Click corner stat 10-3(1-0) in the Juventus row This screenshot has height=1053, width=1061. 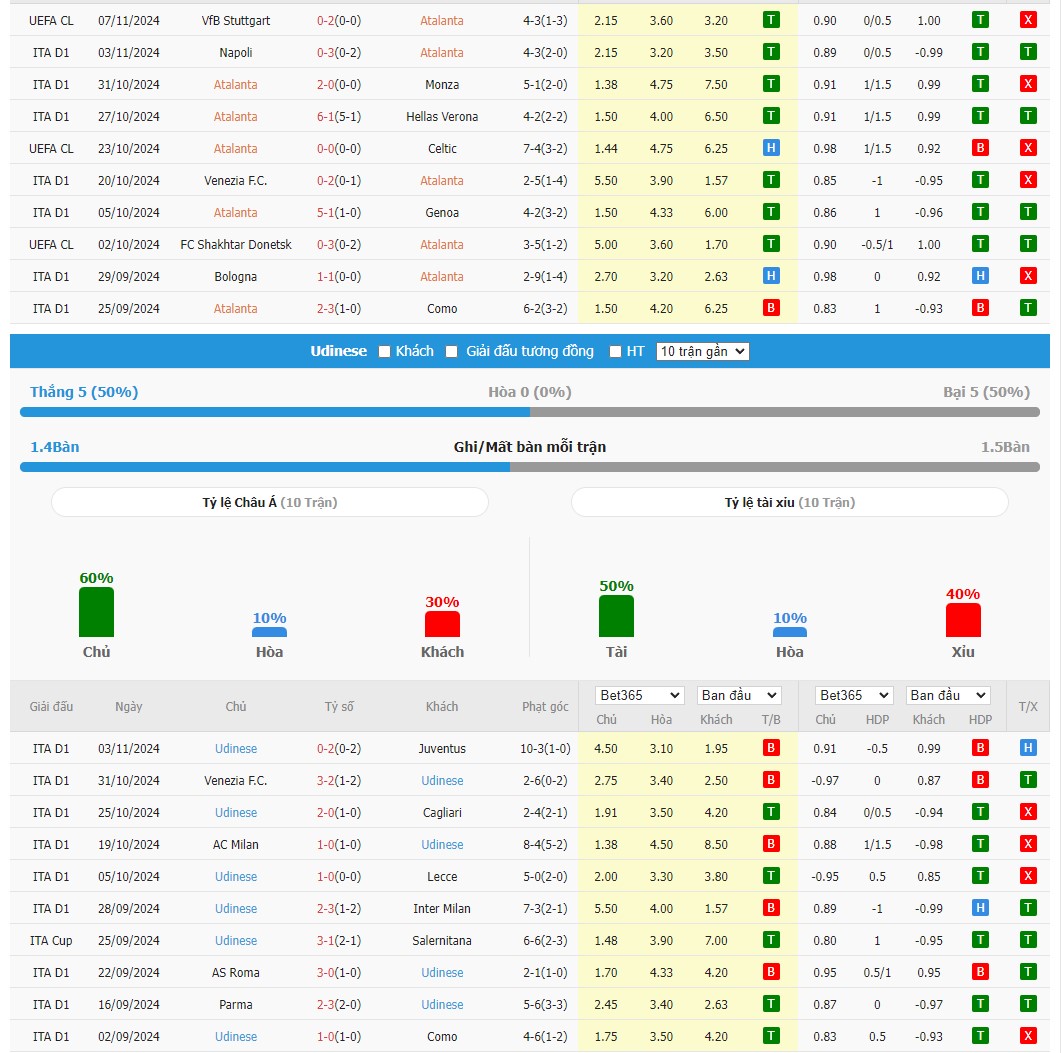545,748
